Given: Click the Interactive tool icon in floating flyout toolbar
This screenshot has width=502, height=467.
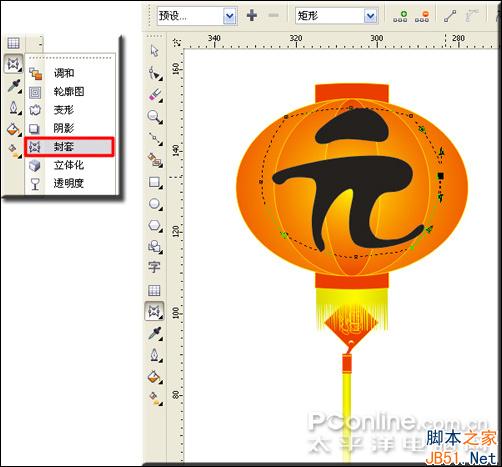Looking at the screenshot, I should click(14, 64).
